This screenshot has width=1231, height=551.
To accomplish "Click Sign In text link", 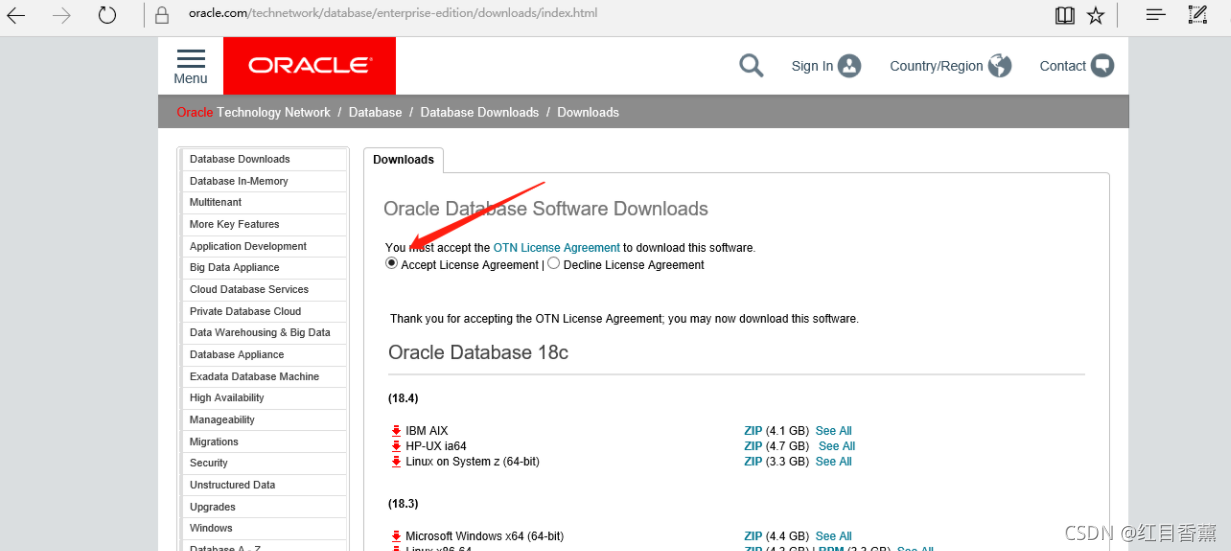I will click(812, 66).
